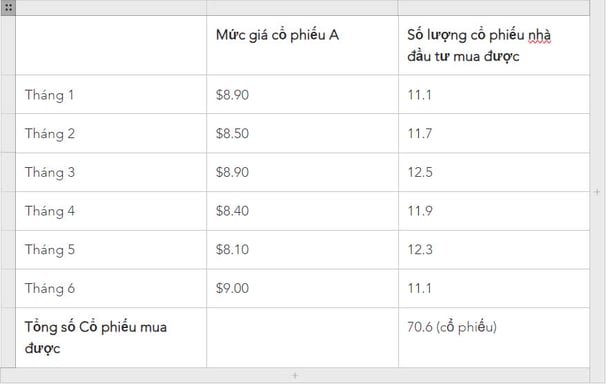Screen dimensions: 606x384
Task: Select the row handle left of Tháng 4
Action: click(x=8, y=211)
